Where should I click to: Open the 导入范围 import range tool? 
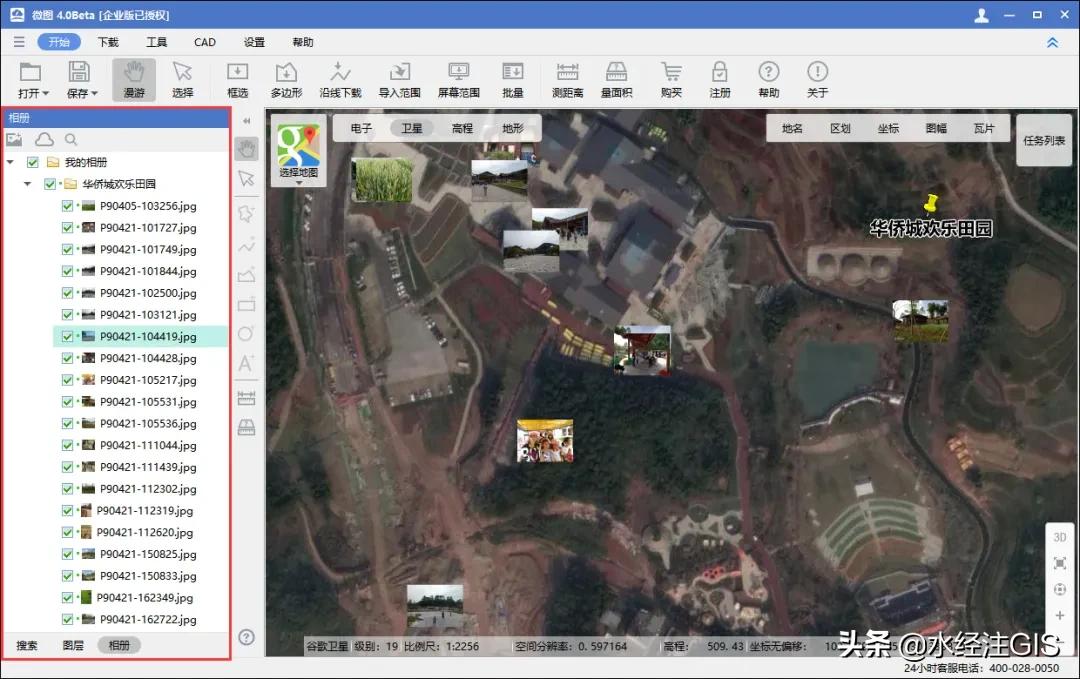(399, 79)
